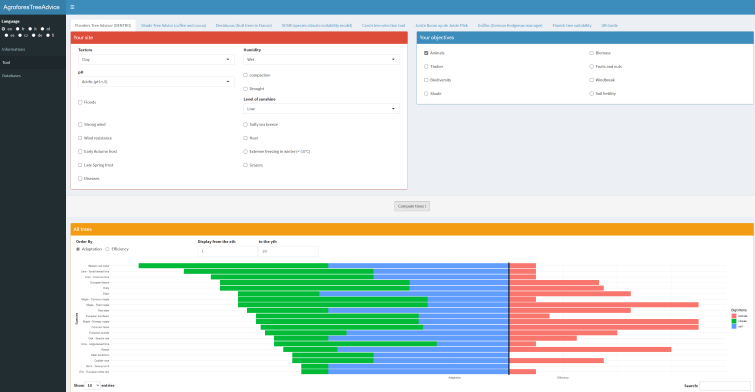This screenshot has height=392, width=755.
Task: Toggle the sidebar hamburger menu icon
Action: 72,7
